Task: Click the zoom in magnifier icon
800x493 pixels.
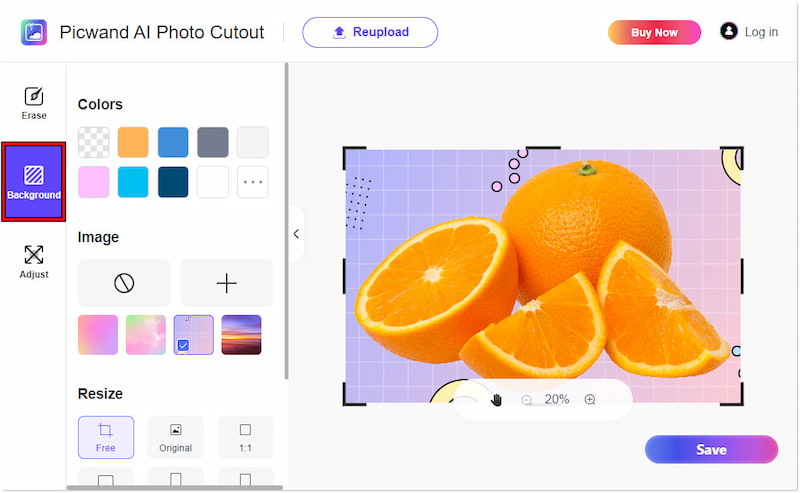Action: point(590,400)
